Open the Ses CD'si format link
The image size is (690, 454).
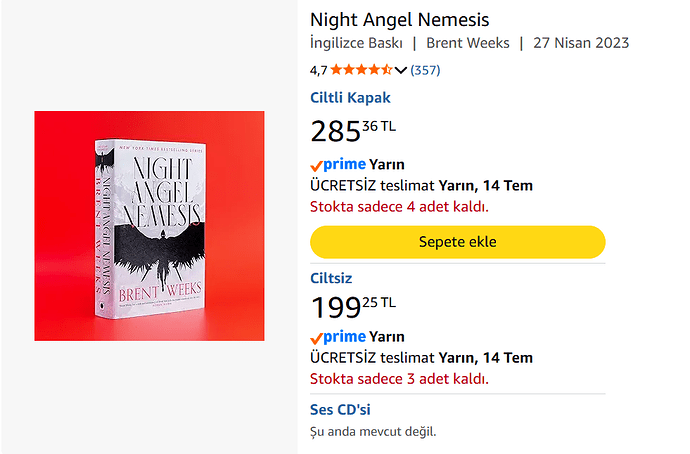tap(340, 410)
